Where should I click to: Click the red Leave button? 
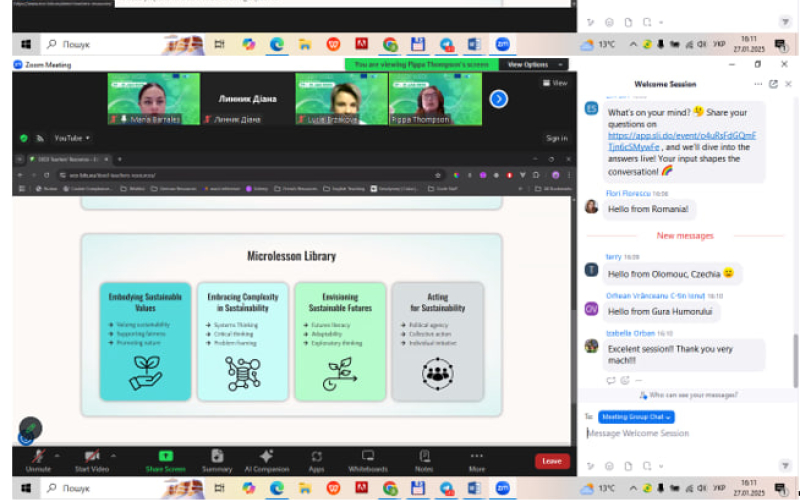pos(552,461)
